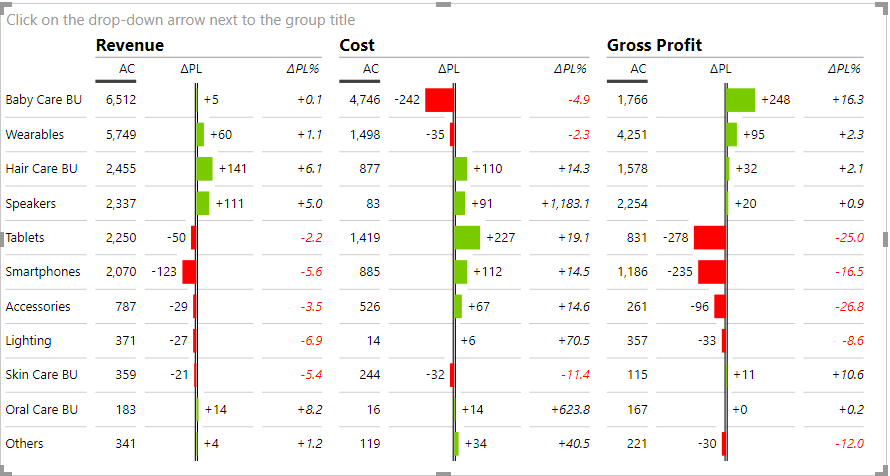Image resolution: width=890 pixels, height=476 pixels.
Task: Click the bottom-center resize handle of the visual
Action: (x=443, y=473)
